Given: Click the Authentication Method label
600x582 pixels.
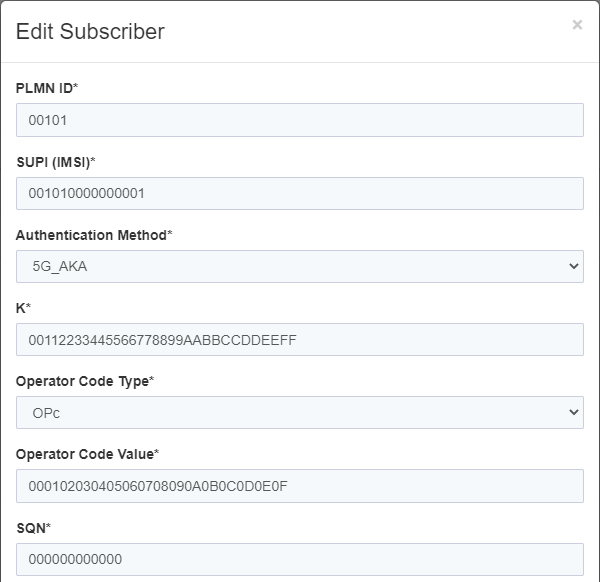Looking at the screenshot, I should (x=91, y=235).
